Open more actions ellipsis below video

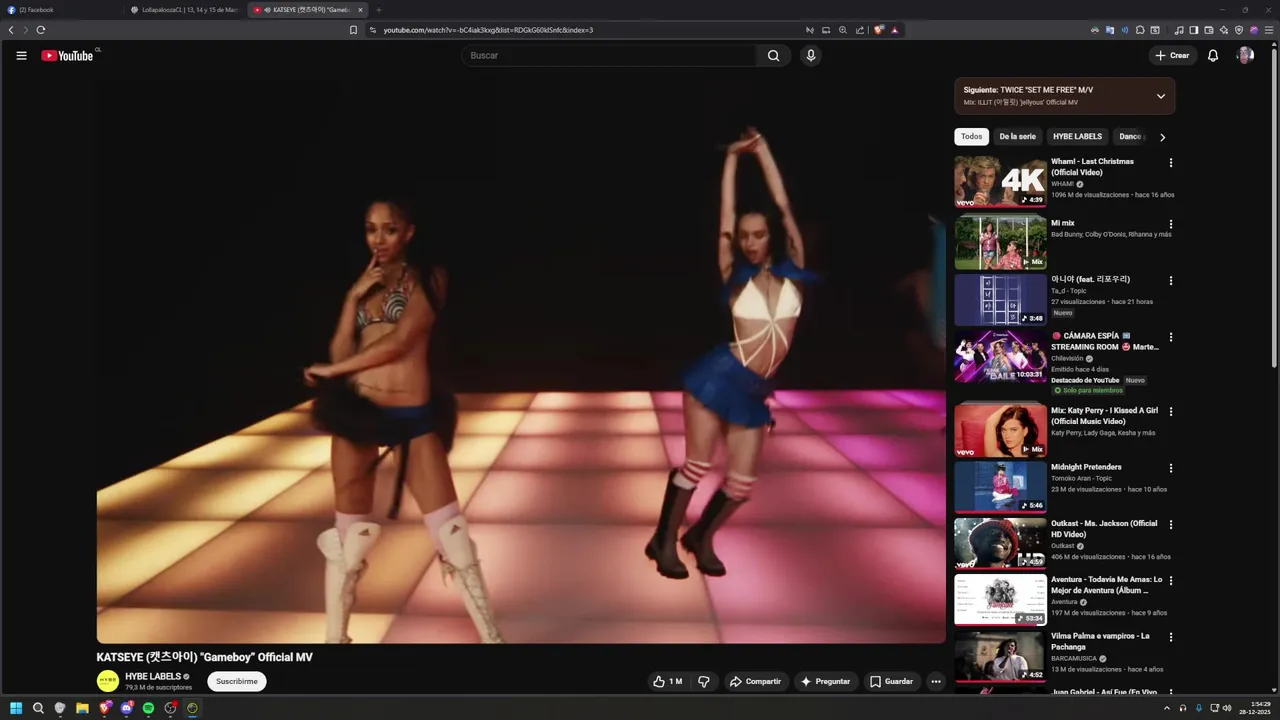936,681
